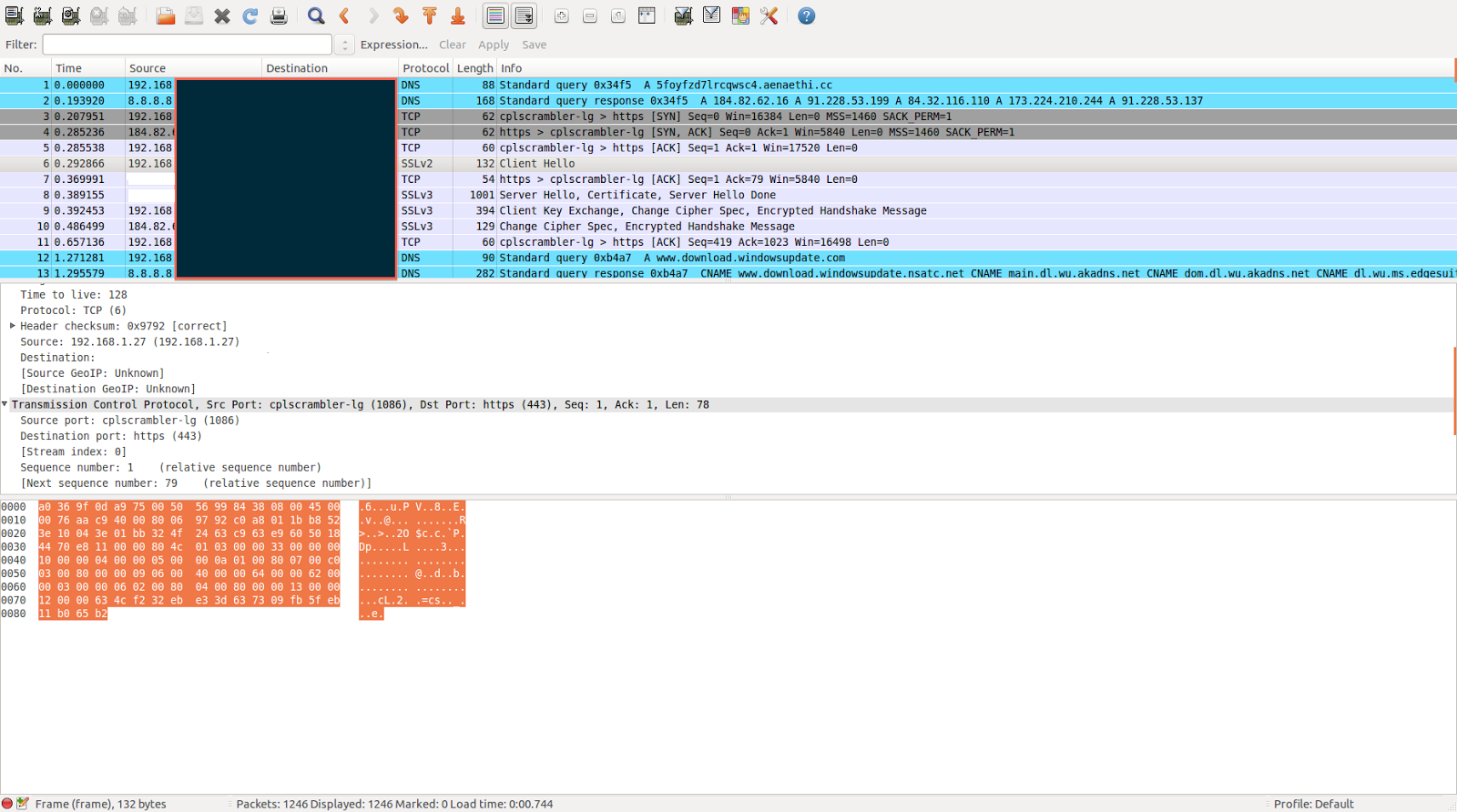Open a capture file with folder icon
The height and width of the screenshot is (812, 1457).
[165, 15]
